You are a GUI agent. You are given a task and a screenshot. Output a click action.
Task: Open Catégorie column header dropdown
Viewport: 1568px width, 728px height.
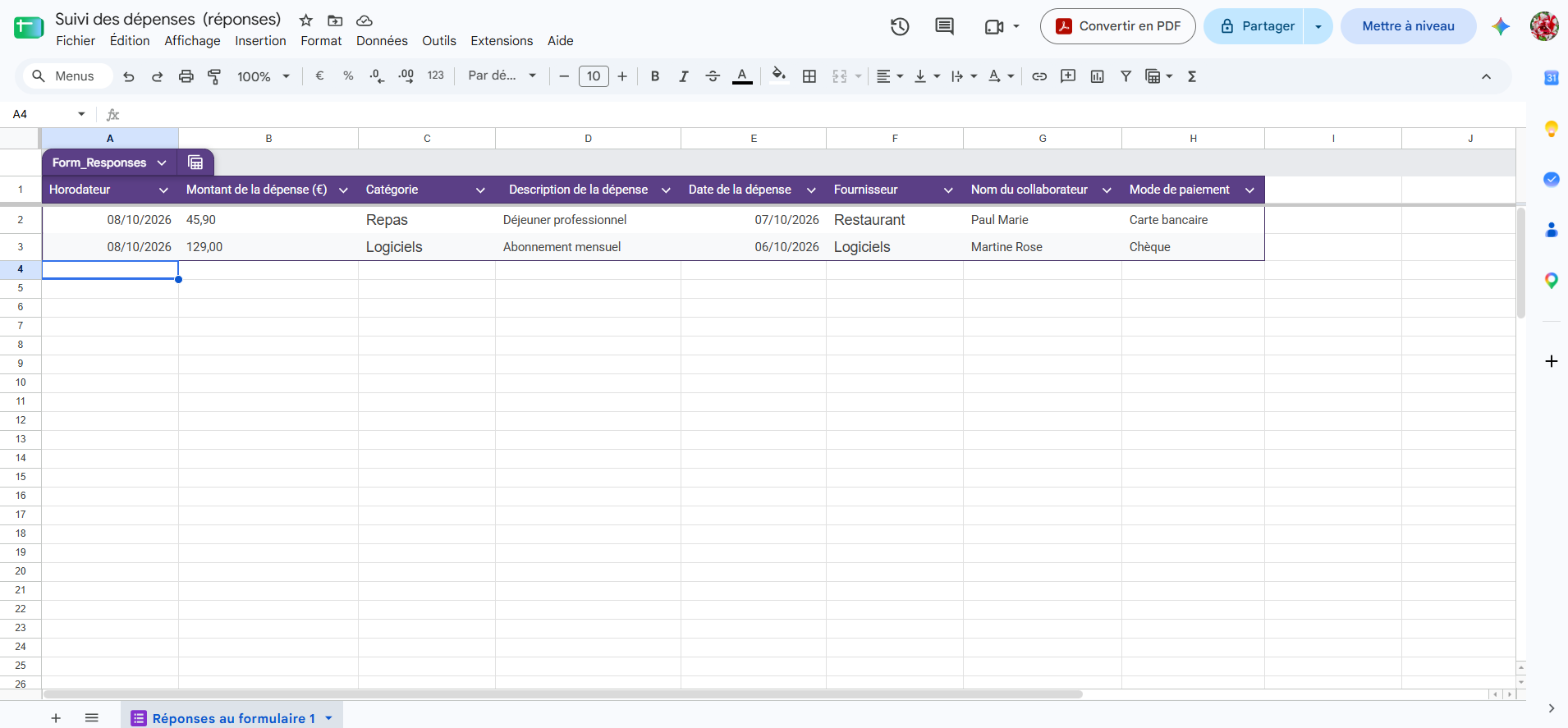coord(480,190)
